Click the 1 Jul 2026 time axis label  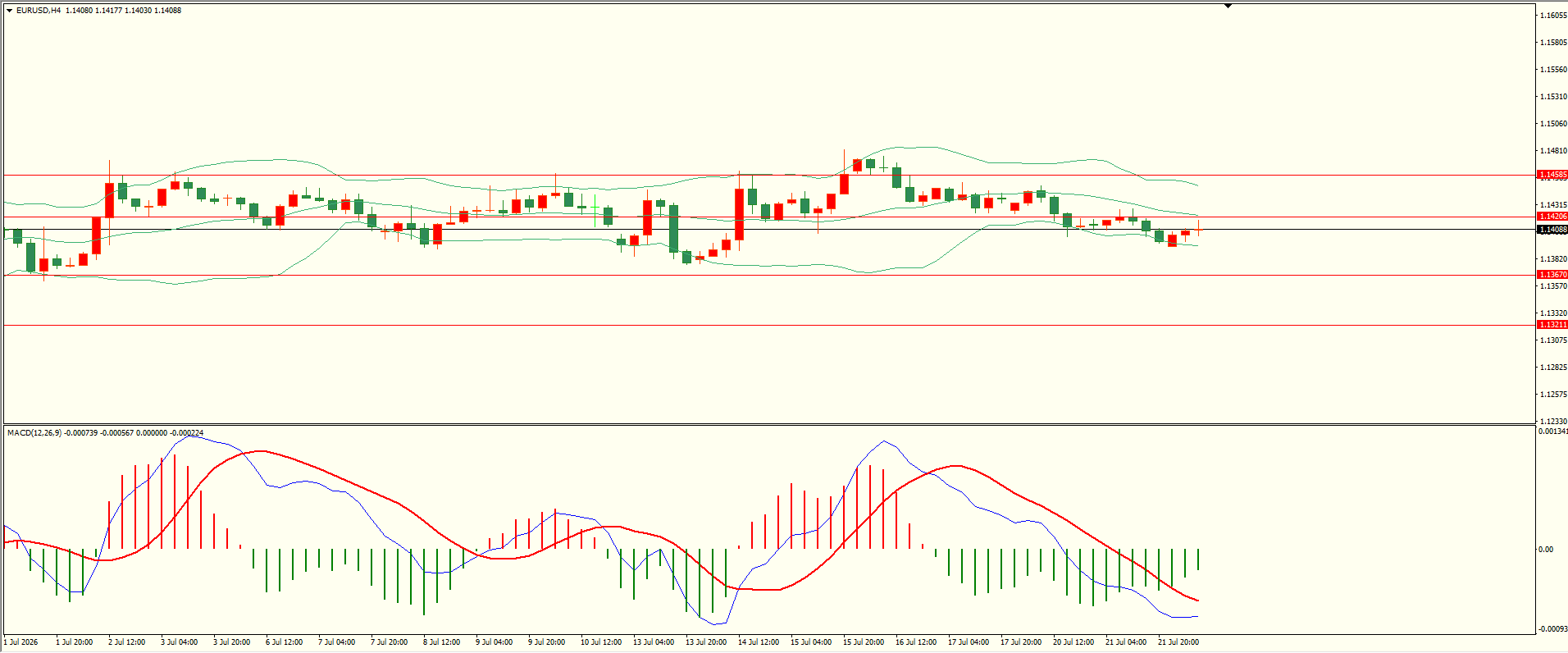tap(21, 642)
